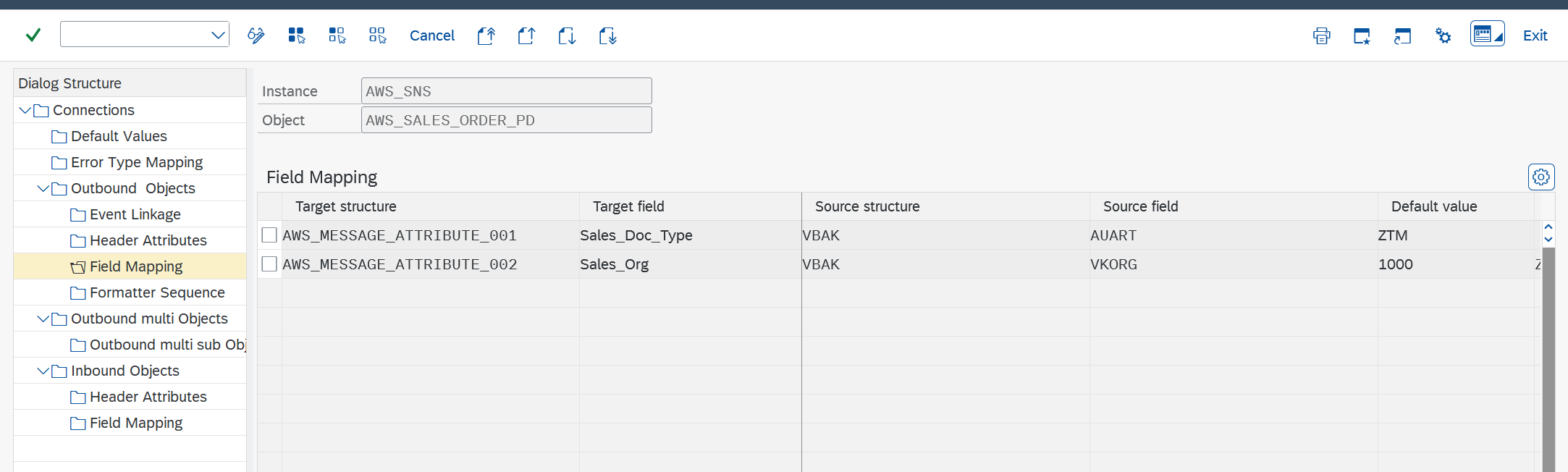Click the Print icon
Viewport: 1568px width, 472px height.
pos(1322,35)
